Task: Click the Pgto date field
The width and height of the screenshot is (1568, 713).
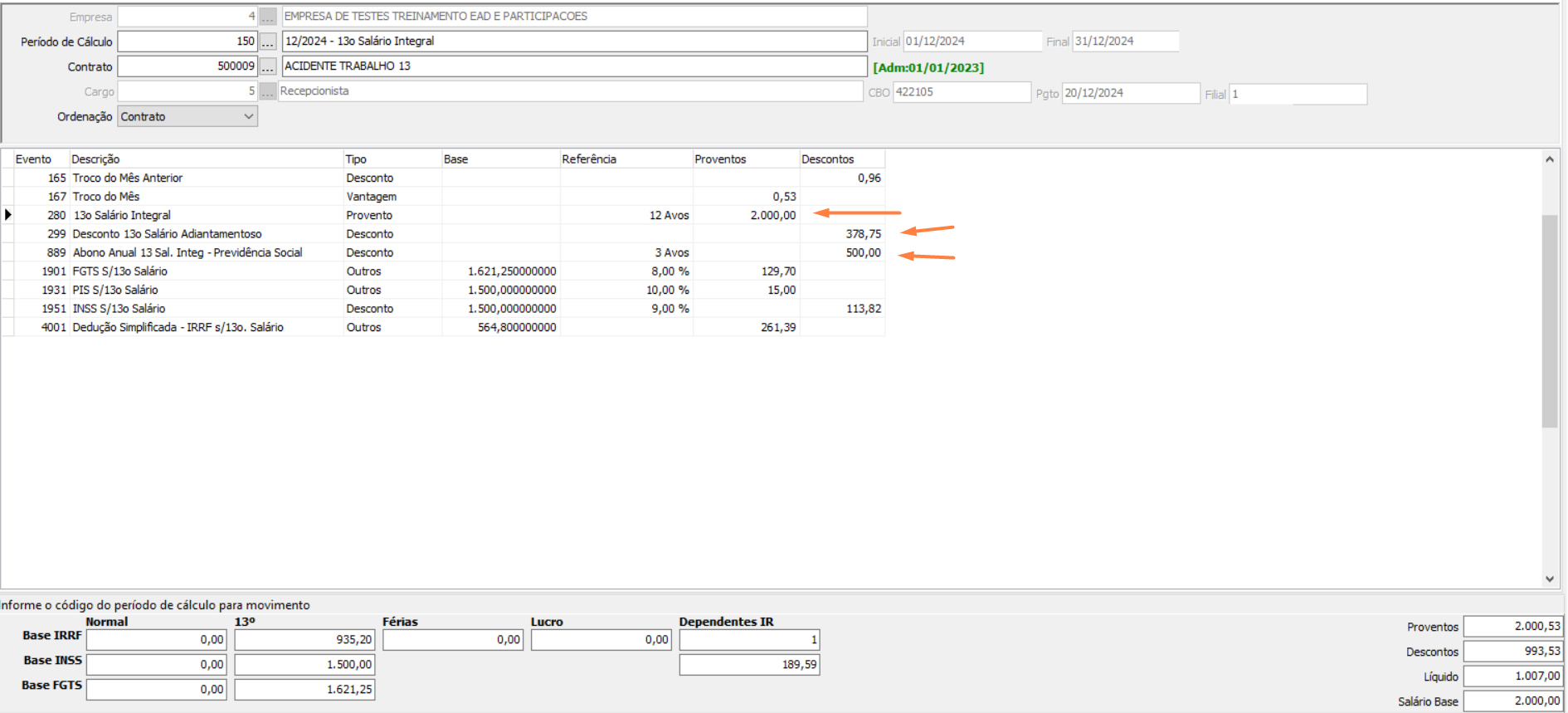Action: pyautogui.click(x=1130, y=93)
